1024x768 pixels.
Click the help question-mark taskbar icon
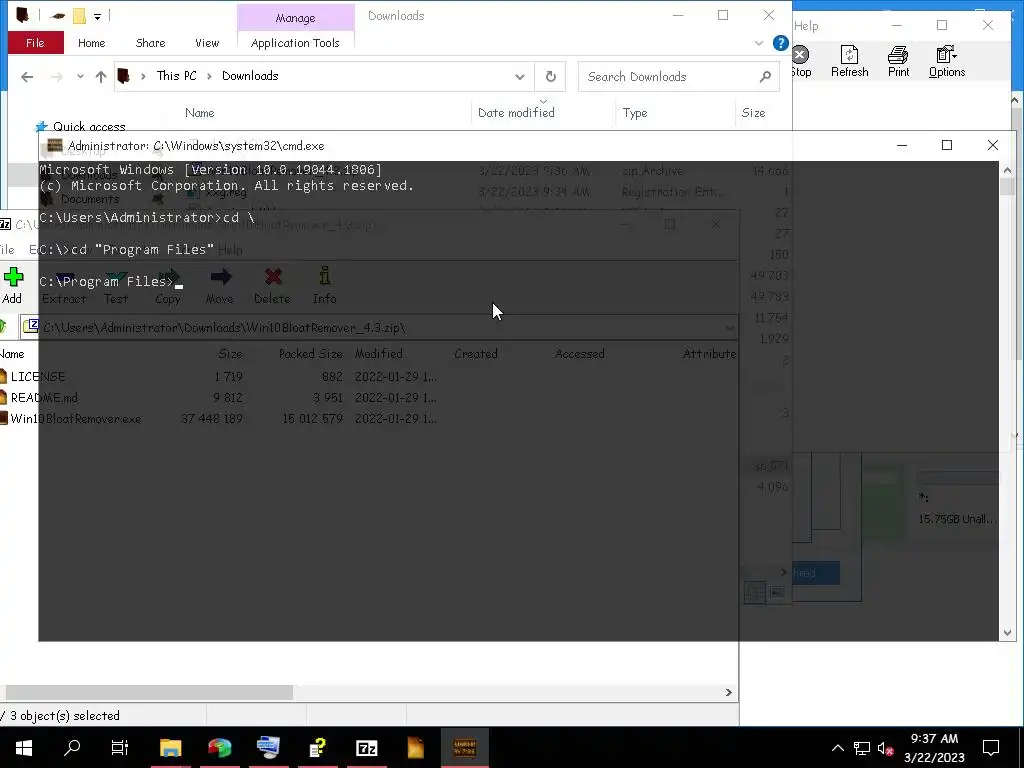[x=317, y=747]
